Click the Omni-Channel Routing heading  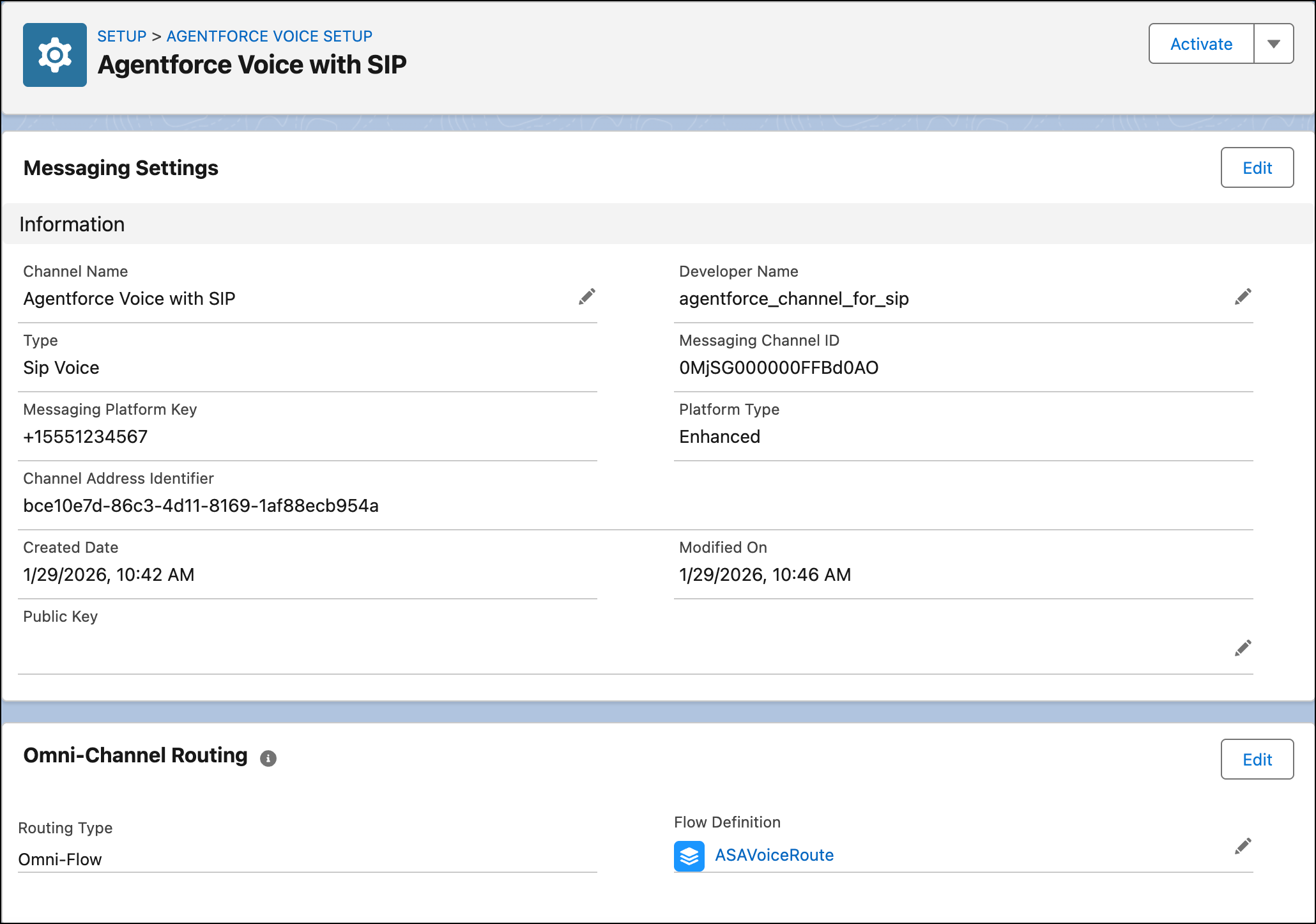(135, 755)
